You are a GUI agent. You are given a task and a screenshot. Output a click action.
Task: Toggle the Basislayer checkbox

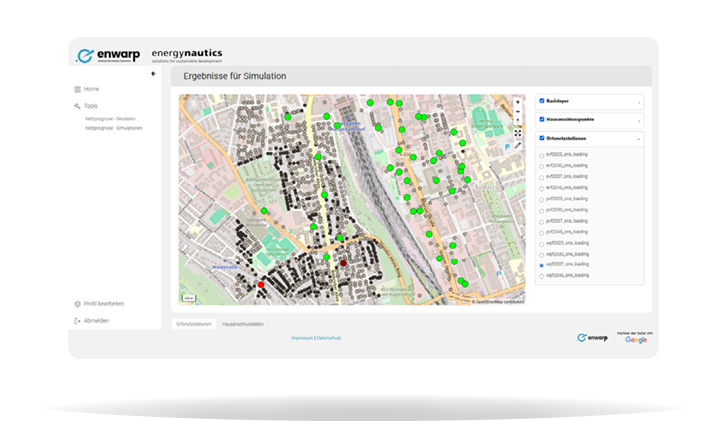[542, 101]
